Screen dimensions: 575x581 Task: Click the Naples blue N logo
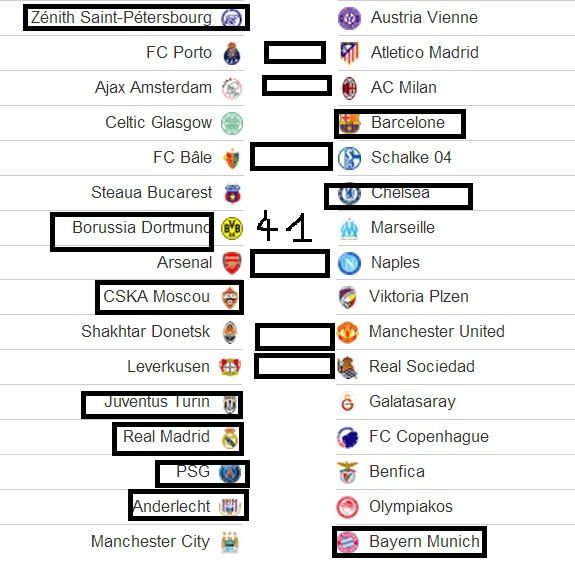[x=349, y=263]
